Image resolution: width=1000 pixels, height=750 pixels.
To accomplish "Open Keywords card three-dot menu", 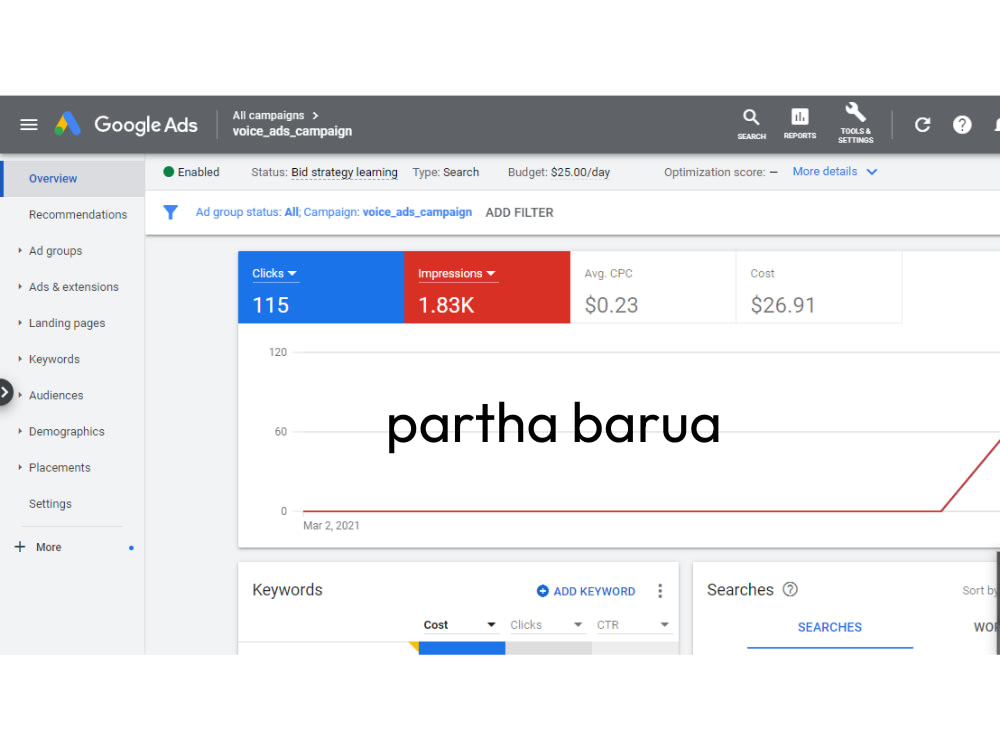I will [x=660, y=591].
